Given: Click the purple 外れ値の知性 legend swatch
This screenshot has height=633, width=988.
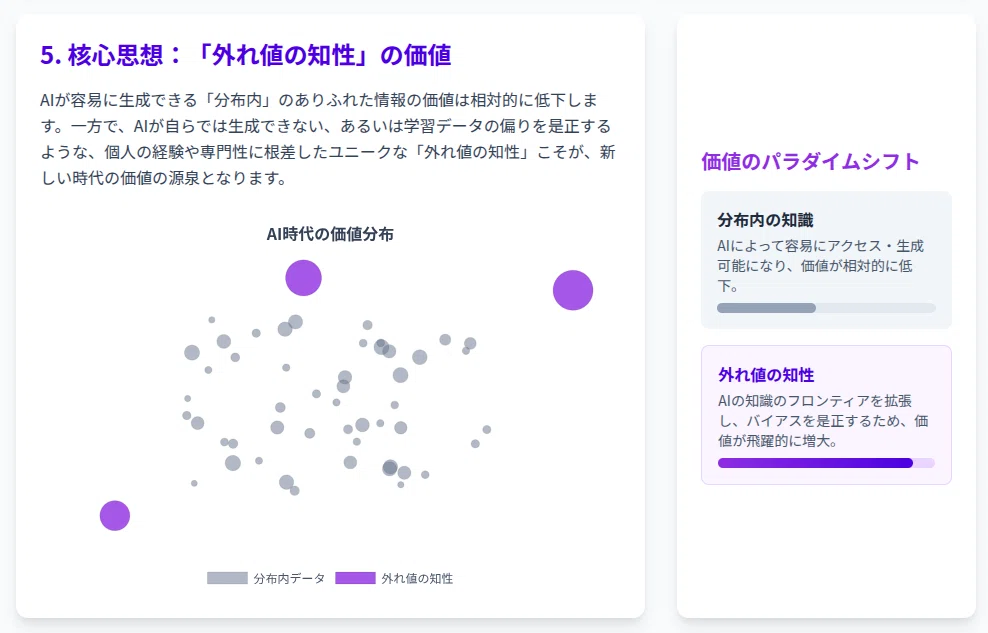Looking at the screenshot, I should (x=355, y=578).
